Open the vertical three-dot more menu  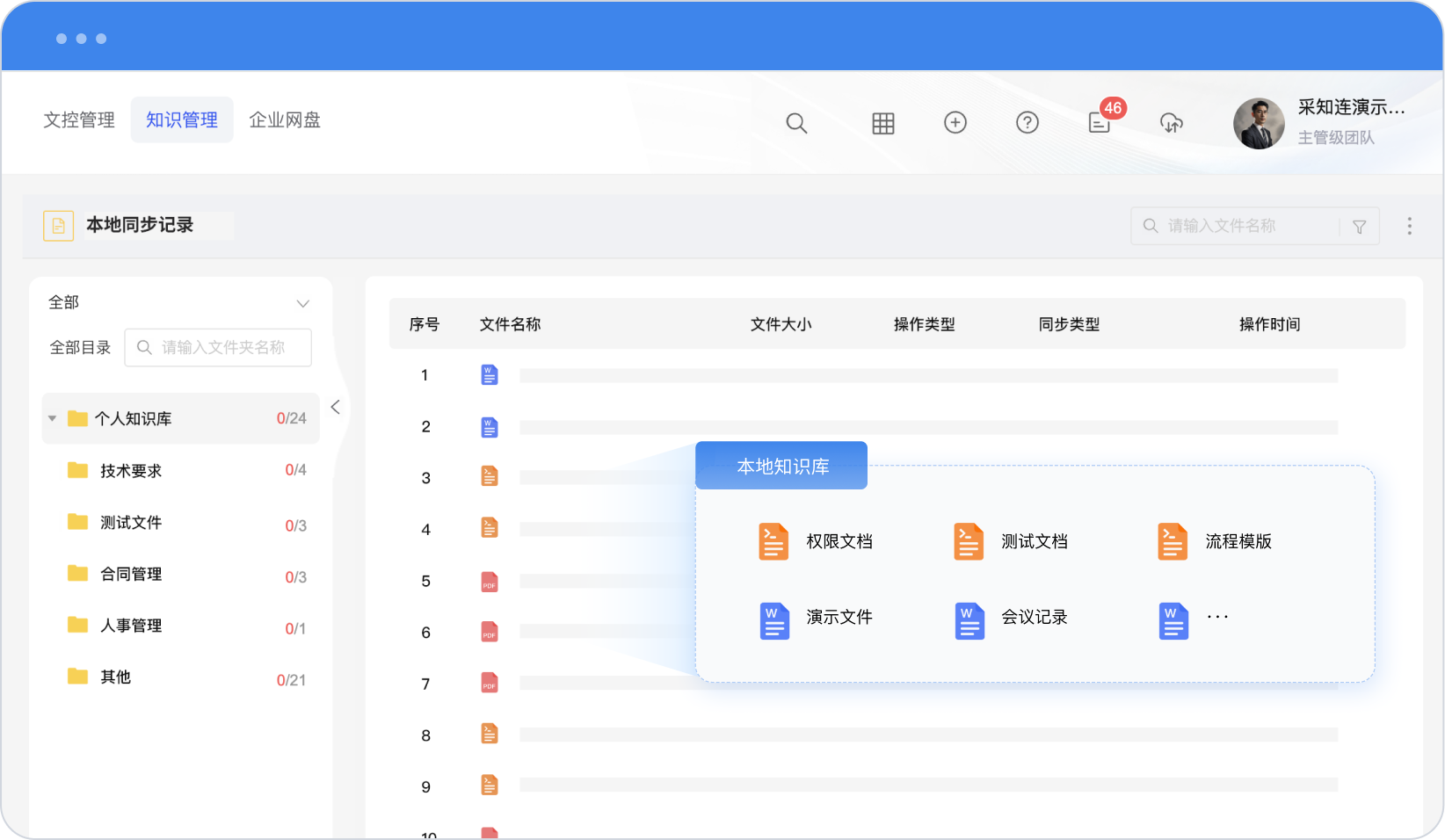pyautogui.click(x=1409, y=226)
